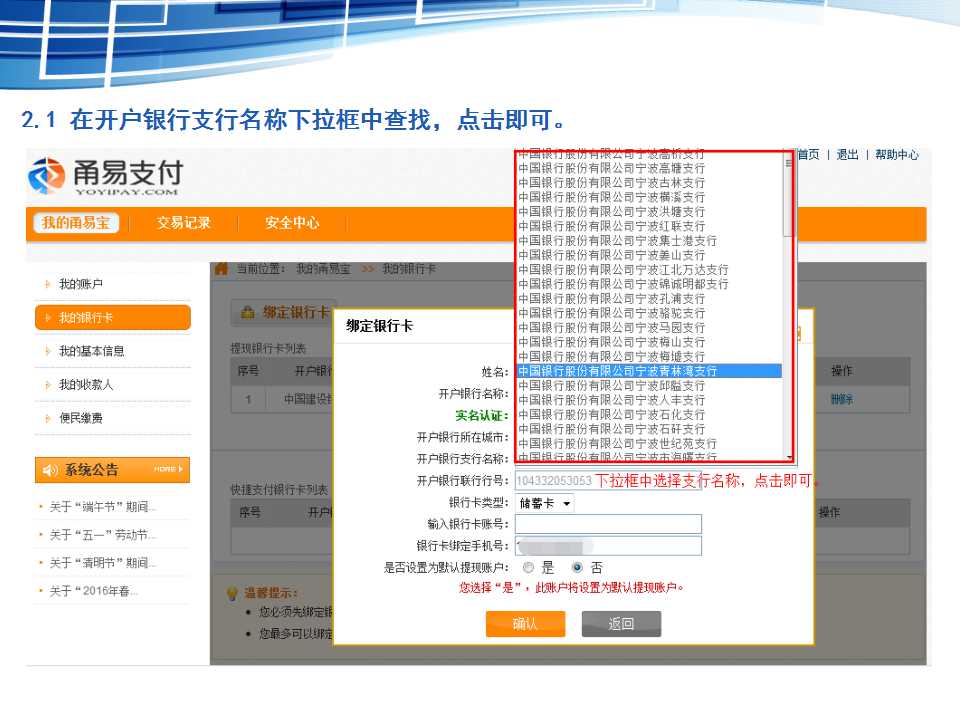This screenshot has height=720, width=960.
Task: Click the 首页 link
Action: coord(808,155)
